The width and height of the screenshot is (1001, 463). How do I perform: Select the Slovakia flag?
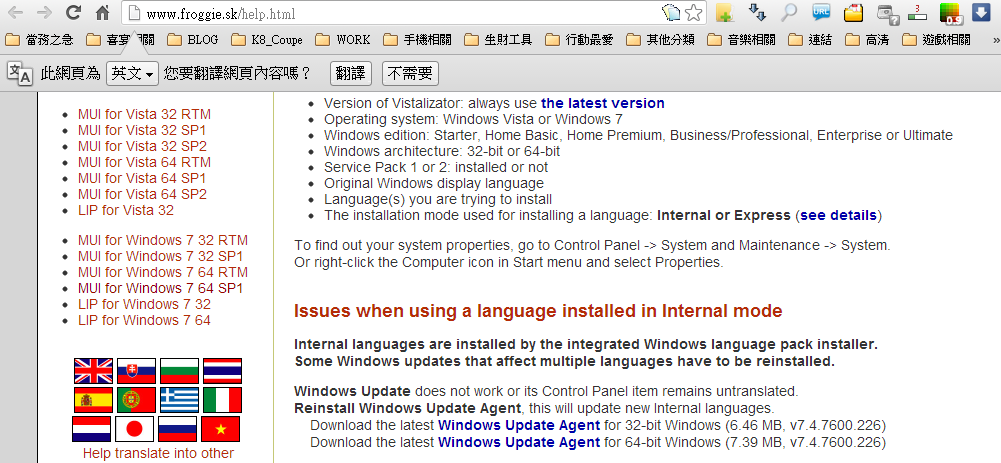(136, 370)
